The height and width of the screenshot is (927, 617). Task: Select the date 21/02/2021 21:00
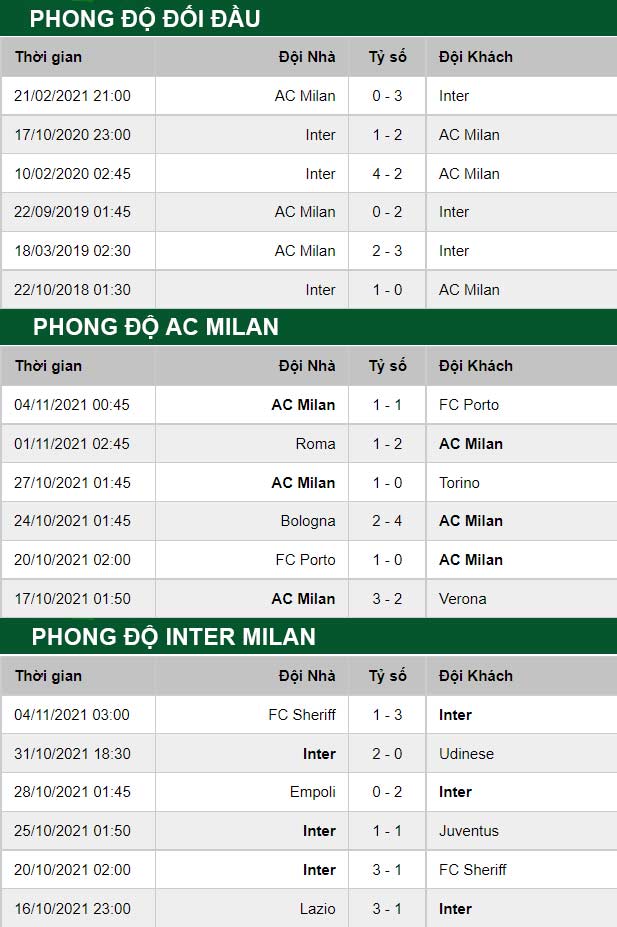72,96
